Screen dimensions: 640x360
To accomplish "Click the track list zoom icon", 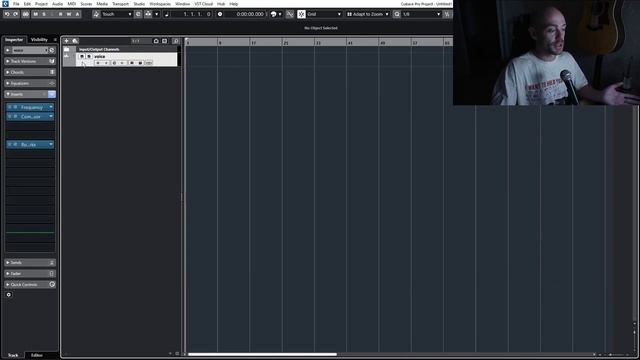I will pyautogui.click(x=176, y=41).
